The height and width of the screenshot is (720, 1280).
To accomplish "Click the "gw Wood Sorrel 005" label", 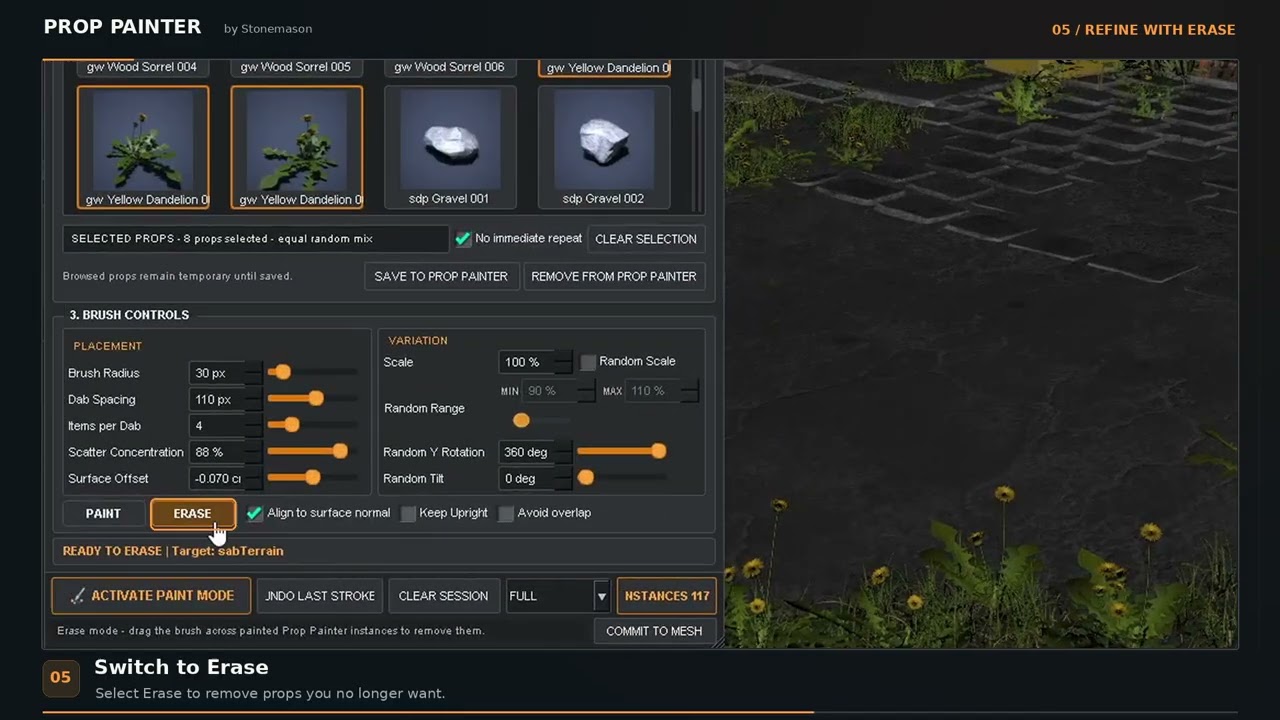I will point(296,67).
